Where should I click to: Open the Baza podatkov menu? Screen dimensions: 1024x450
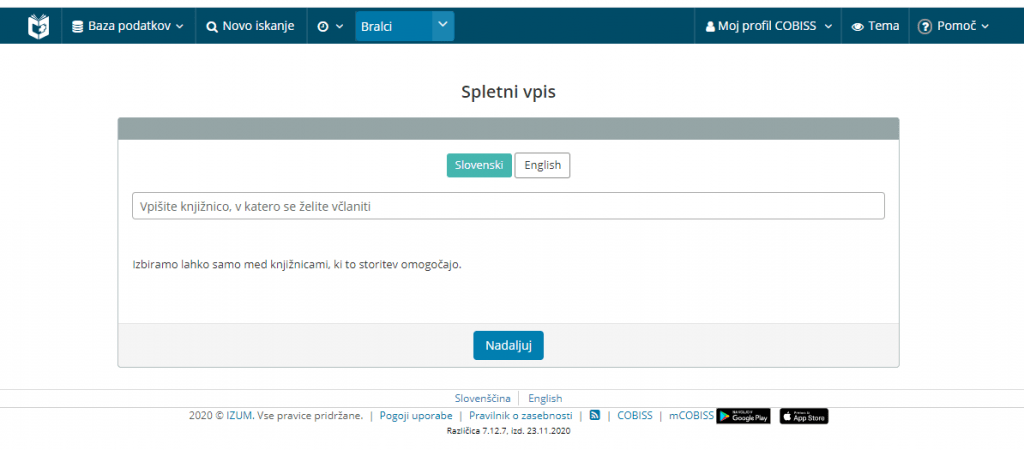coord(128,26)
